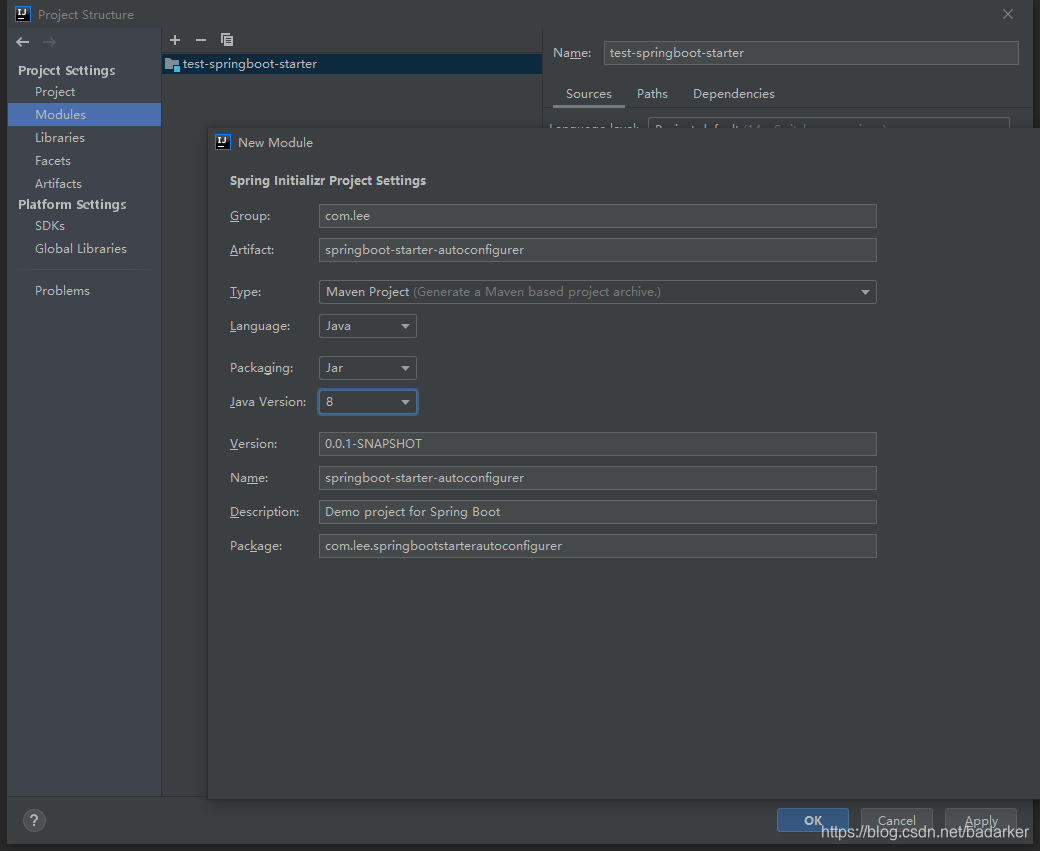Click the Platform Settings heading
Screen dimensions: 1040x851
(72, 204)
